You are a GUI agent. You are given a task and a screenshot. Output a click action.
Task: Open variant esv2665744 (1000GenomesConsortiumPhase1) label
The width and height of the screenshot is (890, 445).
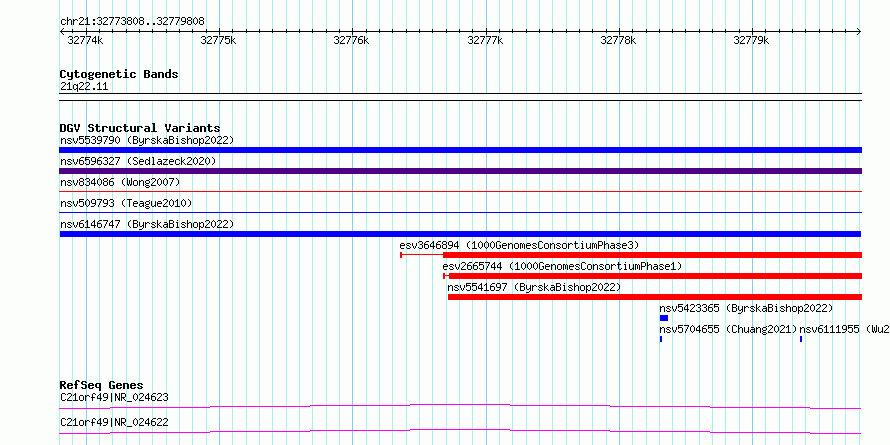pyautogui.click(x=562, y=266)
